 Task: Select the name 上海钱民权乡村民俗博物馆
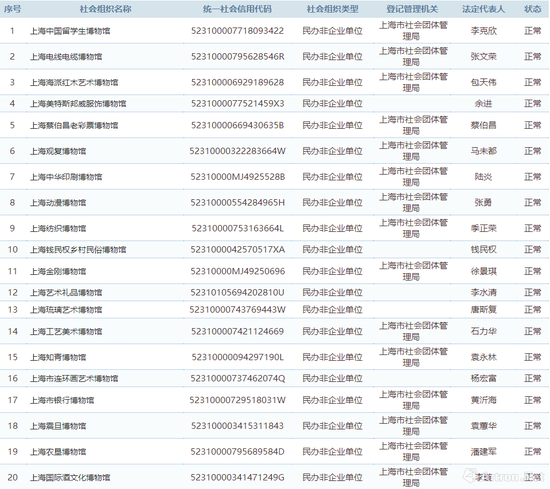78,249
